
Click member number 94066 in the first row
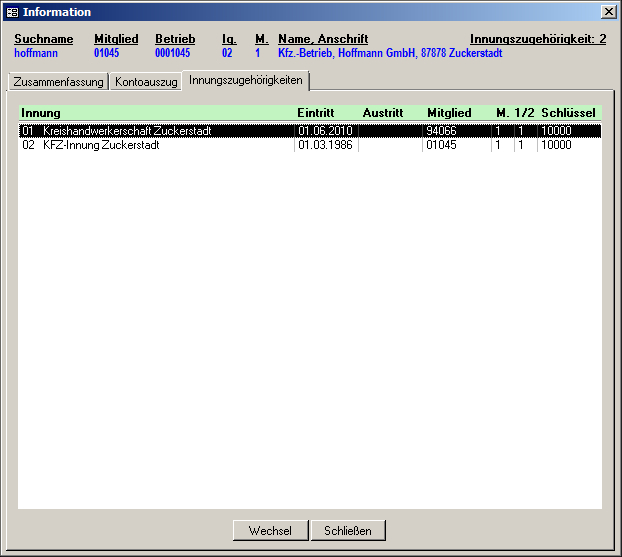(441, 131)
